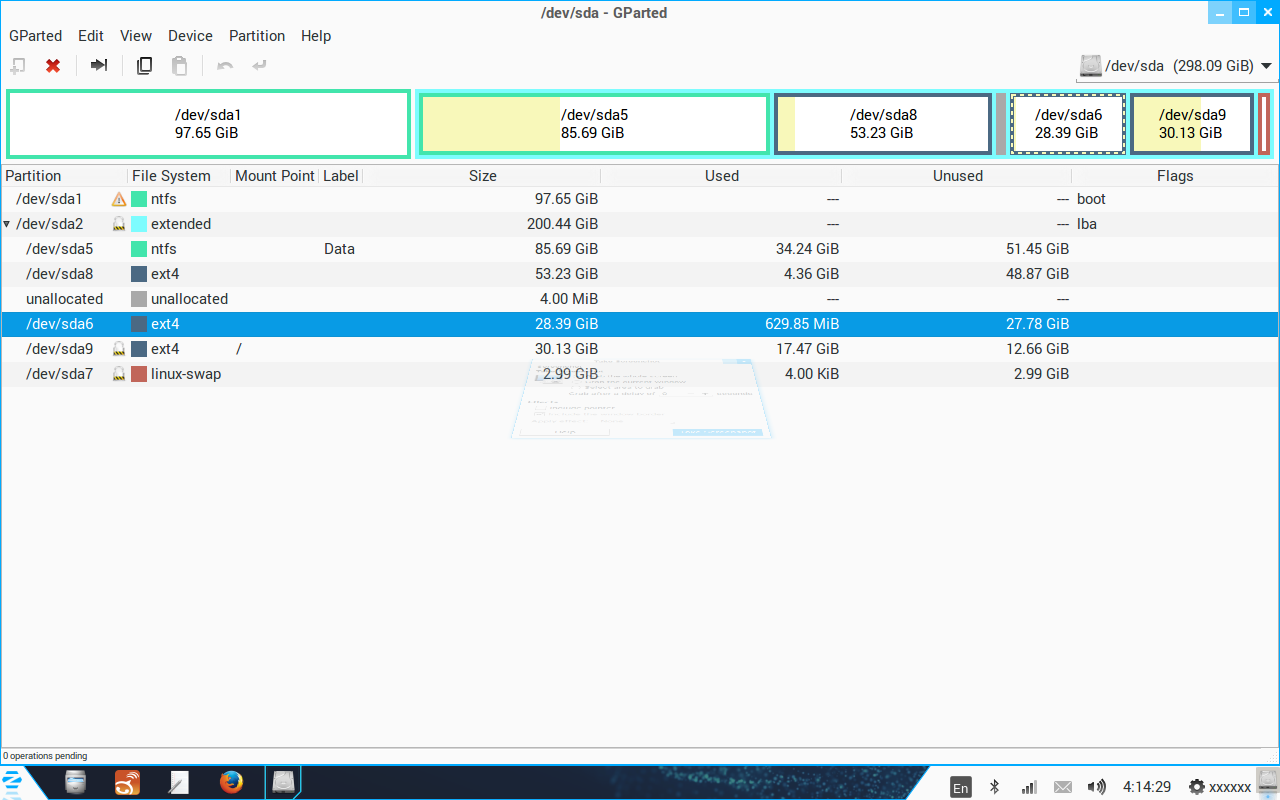This screenshot has height=800, width=1280.
Task: Open the View menu
Action: pyautogui.click(x=136, y=36)
